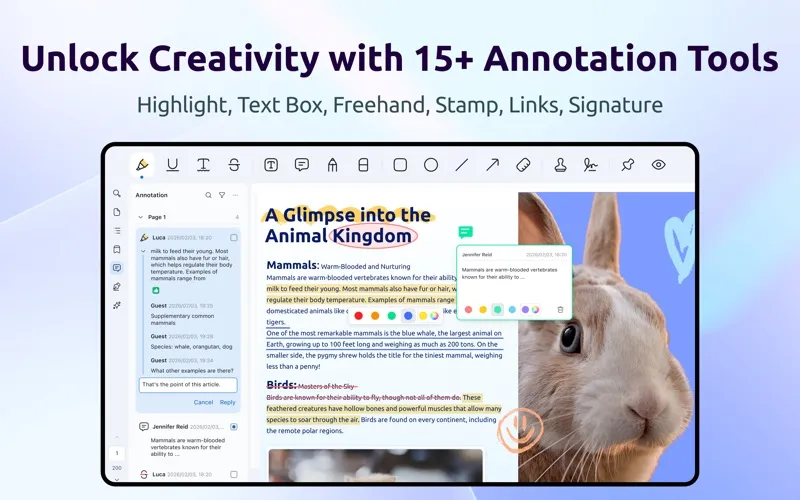Pick yellow in the highlight color bar
Viewport: 800px width, 500px height.
[x=422, y=316]
